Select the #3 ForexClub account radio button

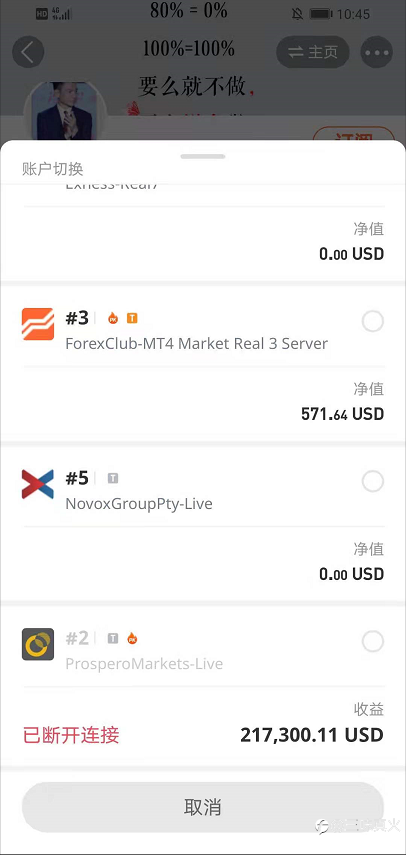[x=373, y=322]
